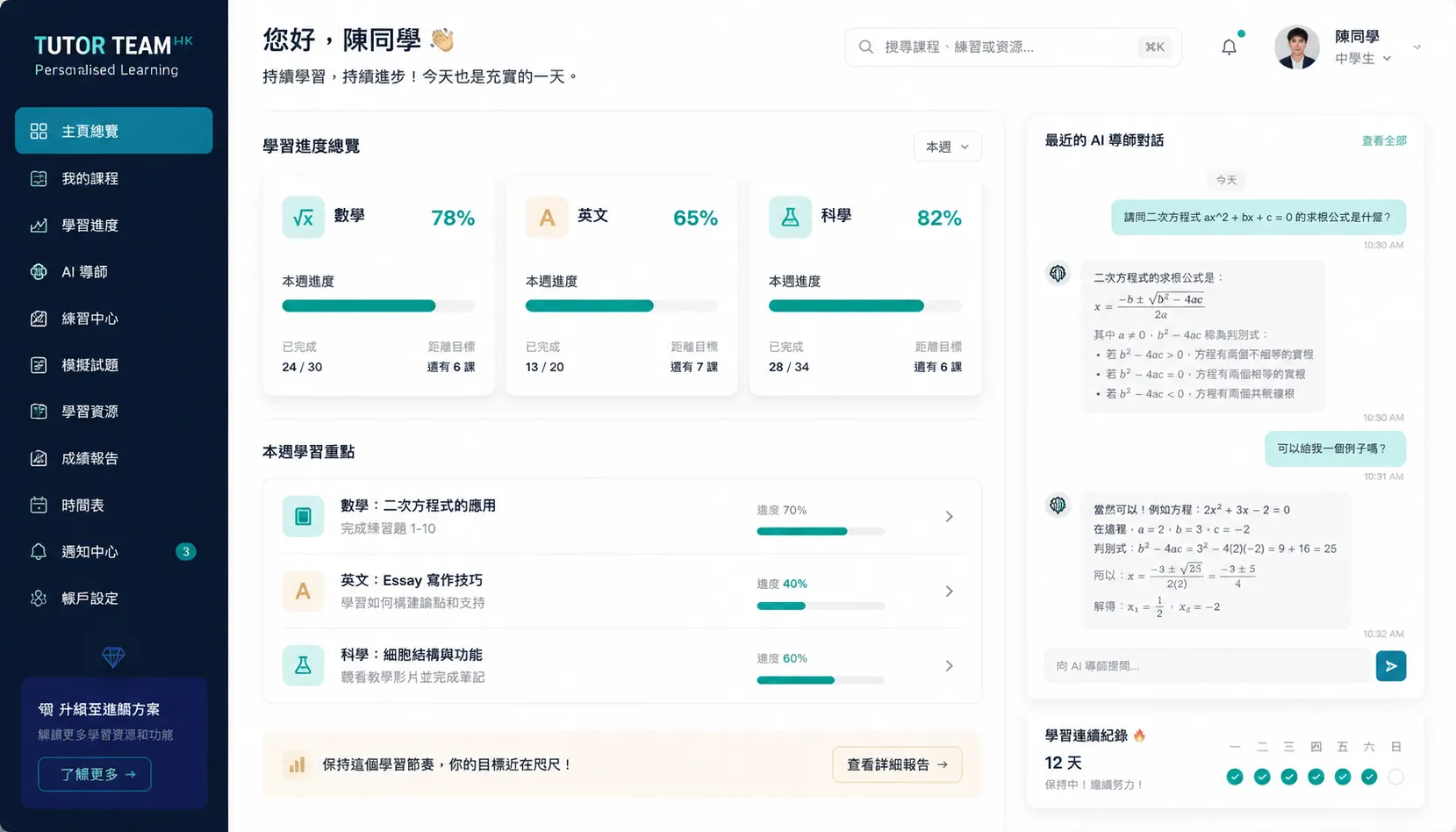Expand the 科學：細胞結構與功能 row arrow
The image size is (1456, 832).
pos(949,665)
